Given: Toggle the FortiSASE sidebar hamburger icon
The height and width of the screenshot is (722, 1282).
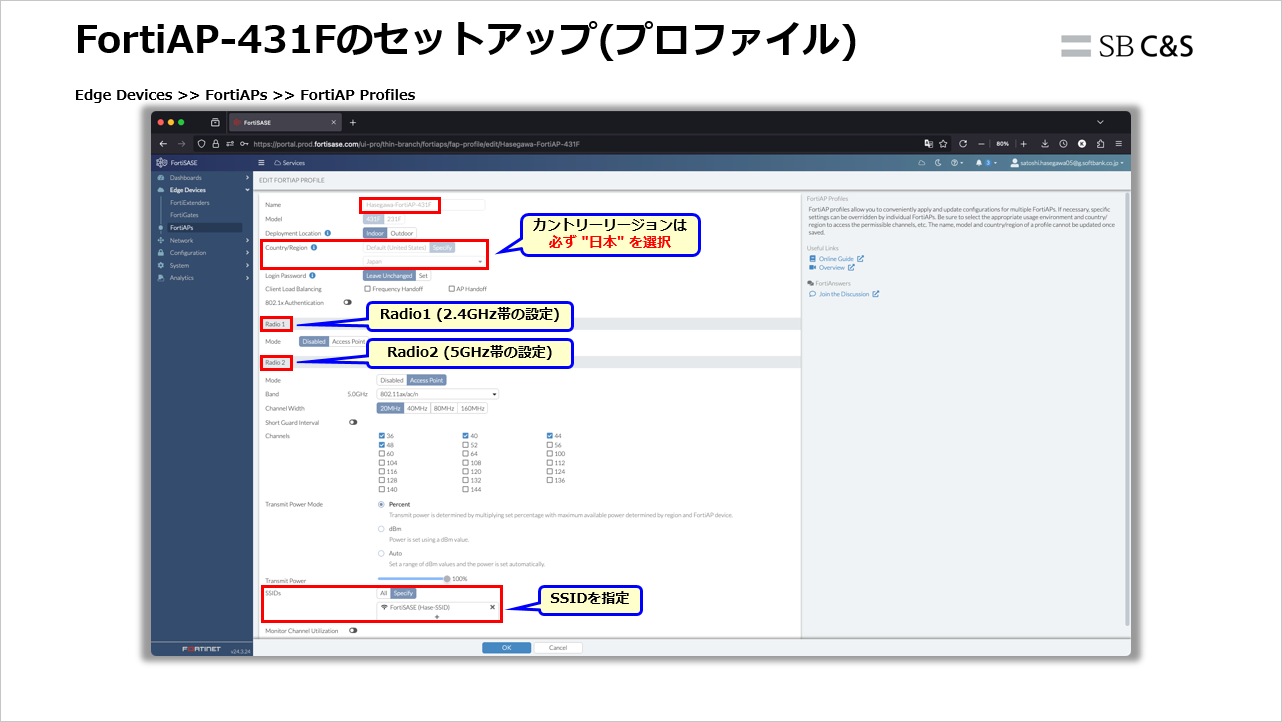Looking at the screenshot, I should coord(262,162).
